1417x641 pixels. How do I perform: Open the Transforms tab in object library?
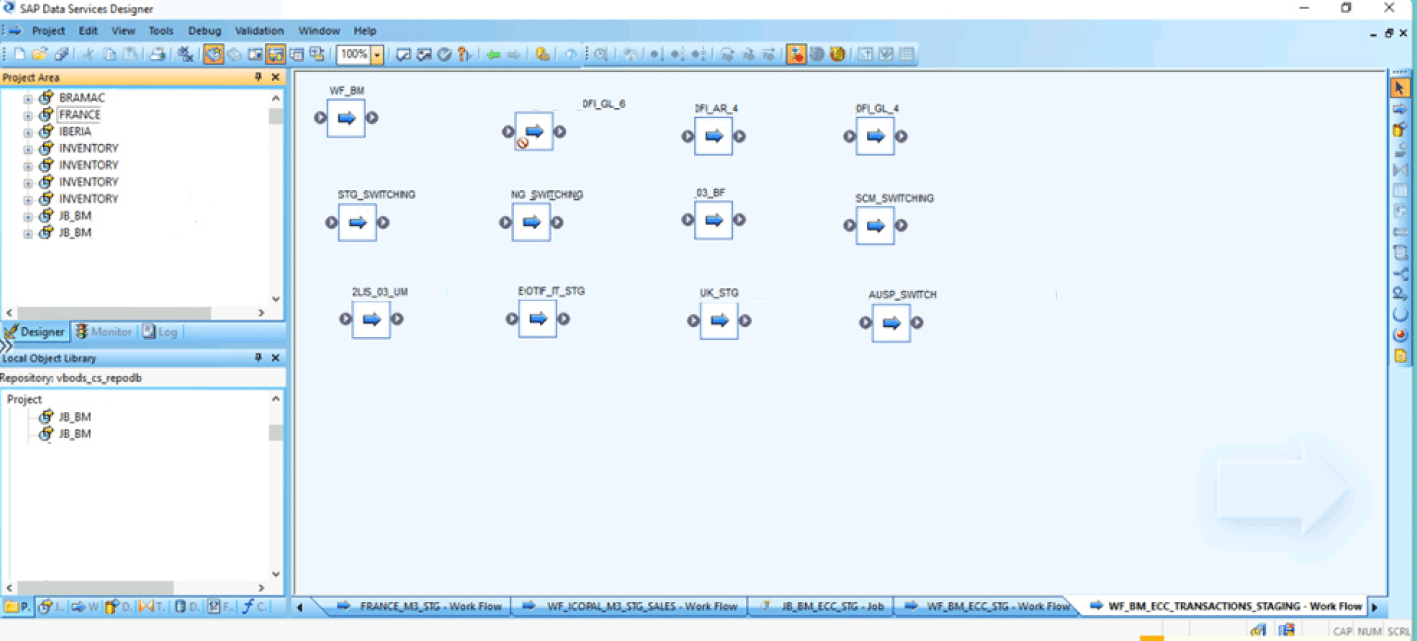[152, 606]
